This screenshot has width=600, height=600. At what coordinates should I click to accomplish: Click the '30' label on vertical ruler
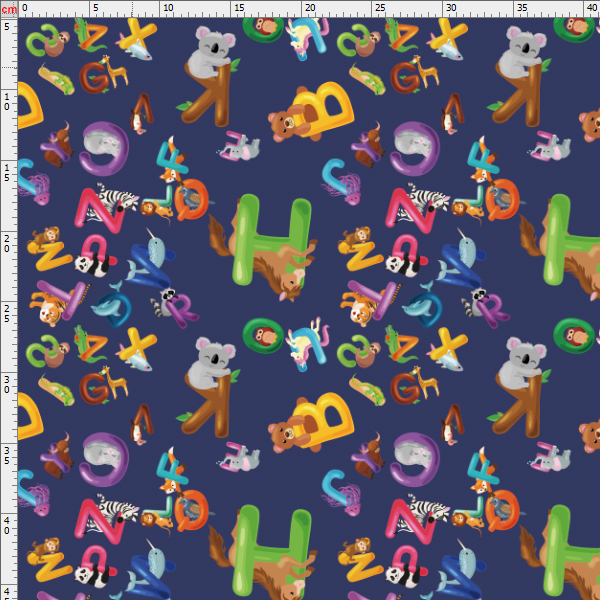coord(7,385)
